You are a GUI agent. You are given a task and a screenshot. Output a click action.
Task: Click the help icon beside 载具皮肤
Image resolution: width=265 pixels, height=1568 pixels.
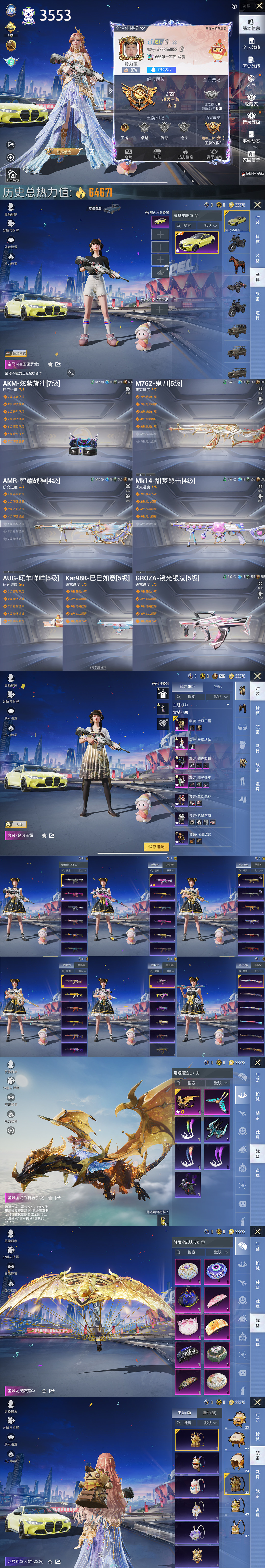(197, 215)
